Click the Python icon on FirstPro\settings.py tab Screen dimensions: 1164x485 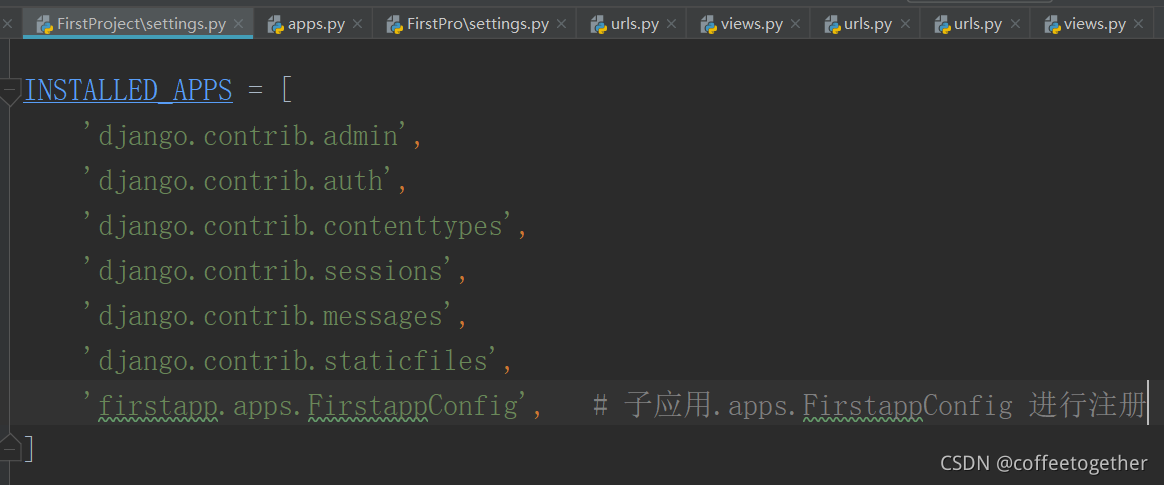(394, 24)
